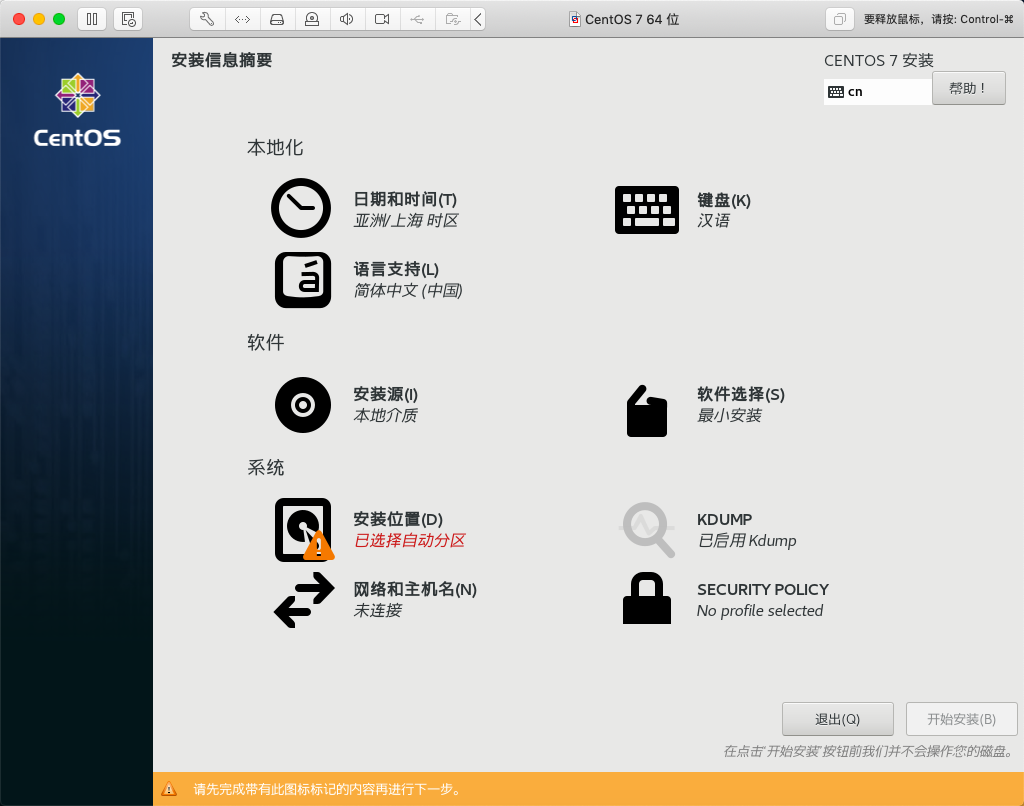Screen dimensions: 1024x806
Task: Click the 已启用 Kdump status text
Action: coord(747,541)
